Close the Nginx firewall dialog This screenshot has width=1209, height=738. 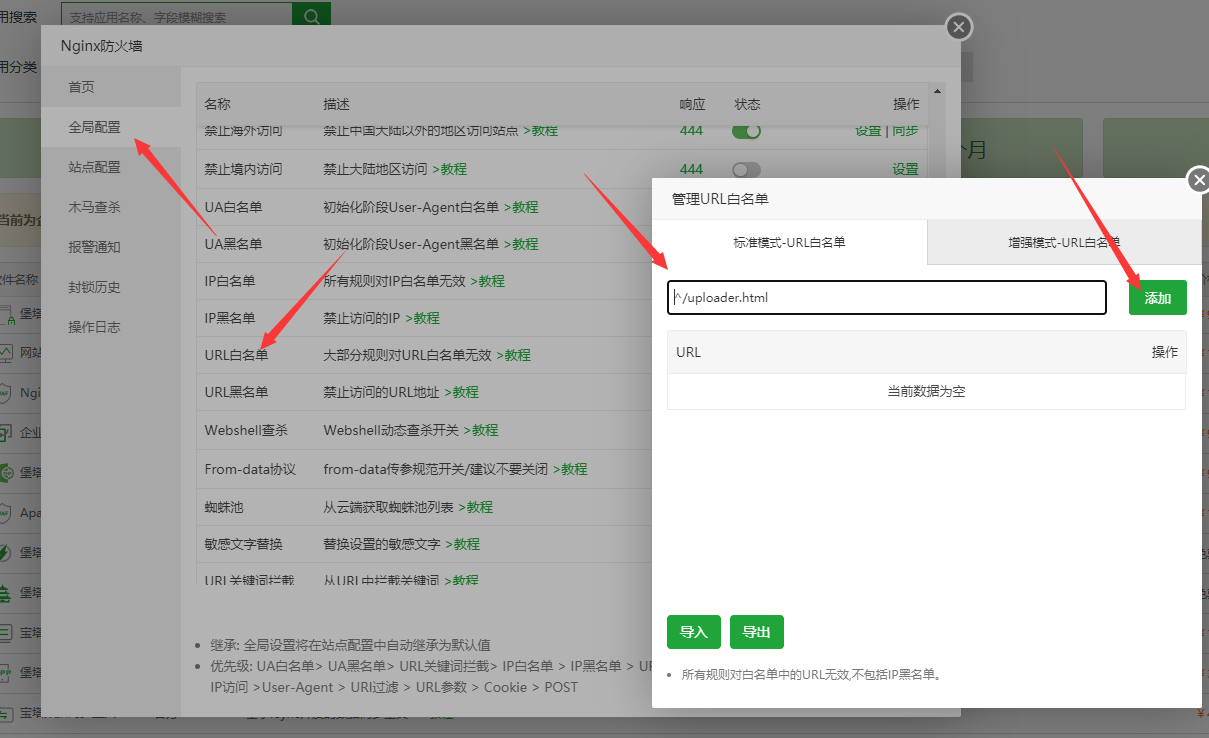pyautogui.click(x=959, y=28)
